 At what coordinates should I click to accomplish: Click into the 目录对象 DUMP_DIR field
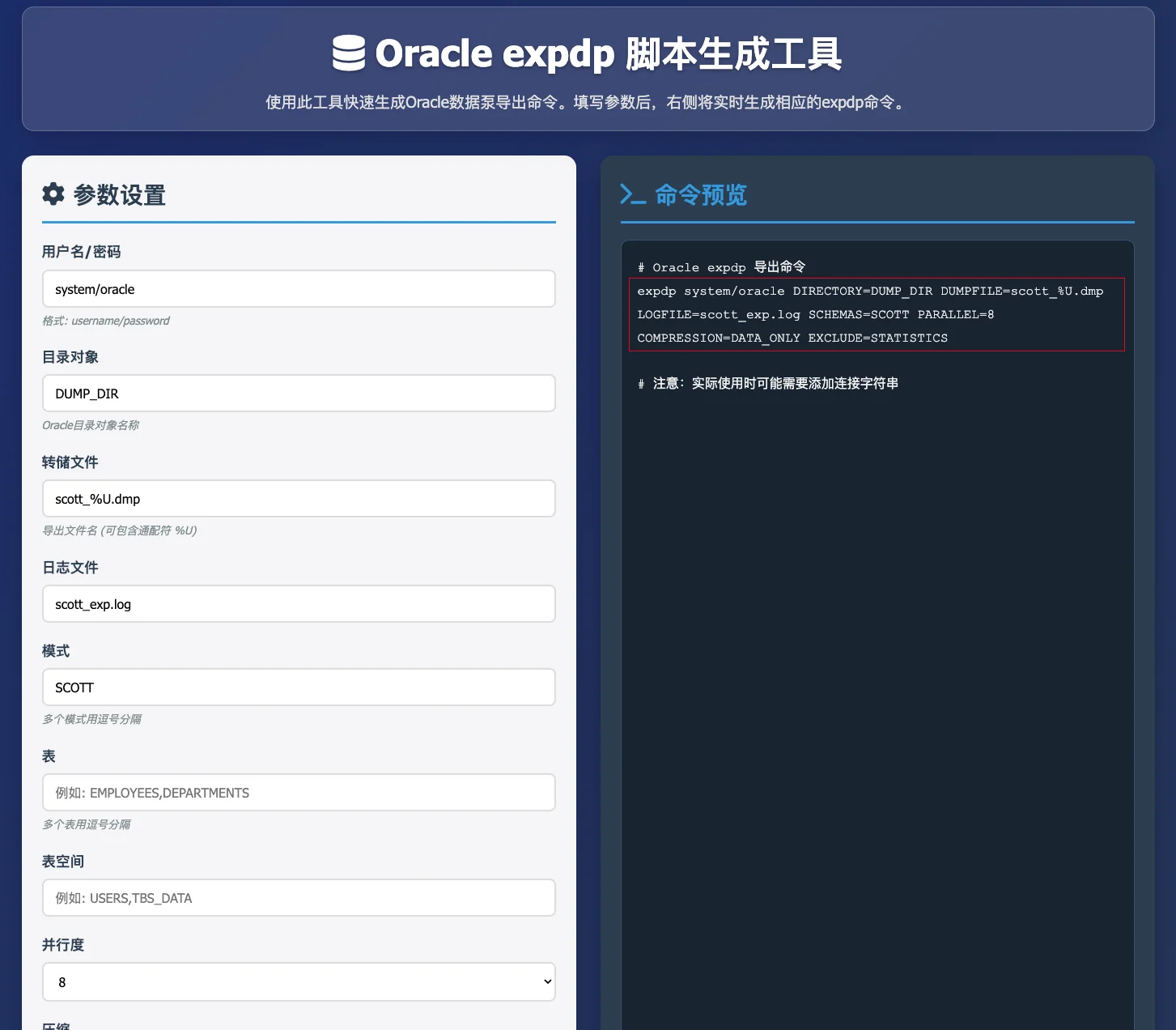pyautogui.click(x=299, y=394)
